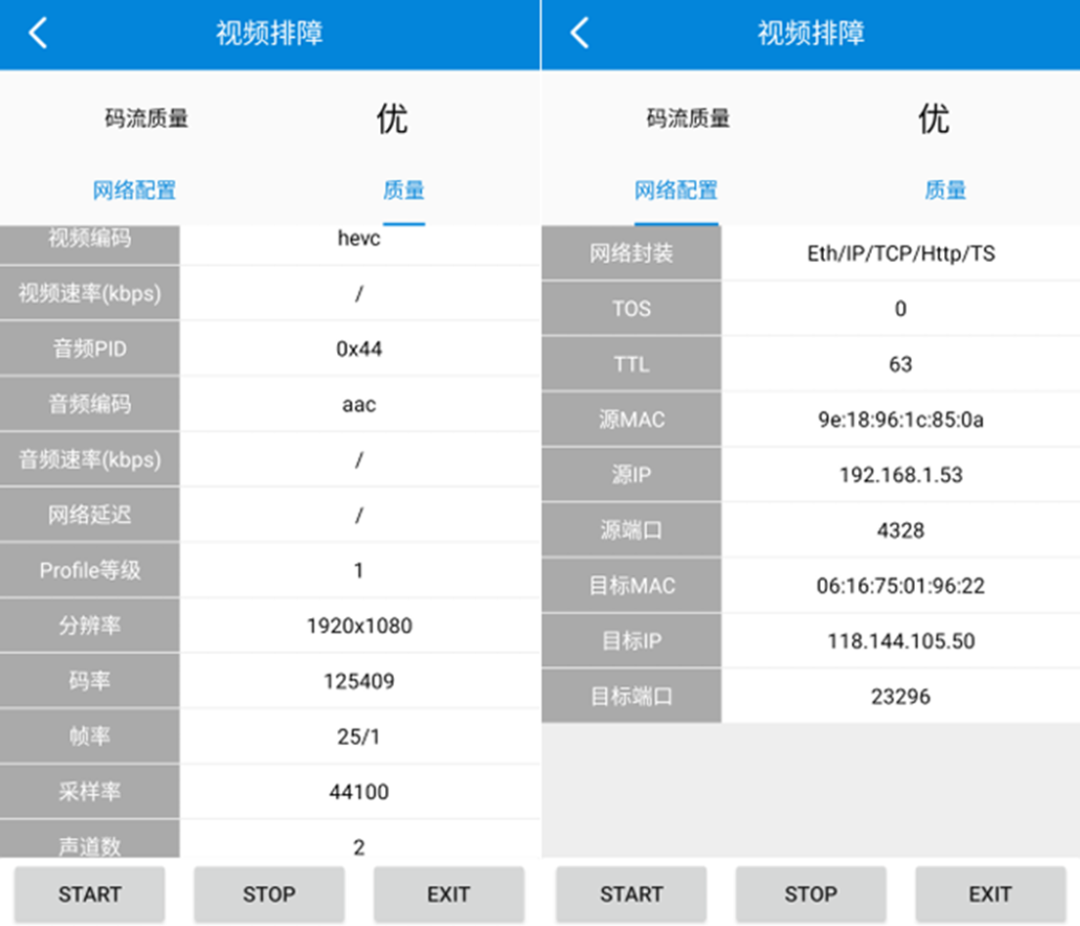The image size is (1080, 926).
Task: Open the 质量 tab in right panel
Action: 944,190
